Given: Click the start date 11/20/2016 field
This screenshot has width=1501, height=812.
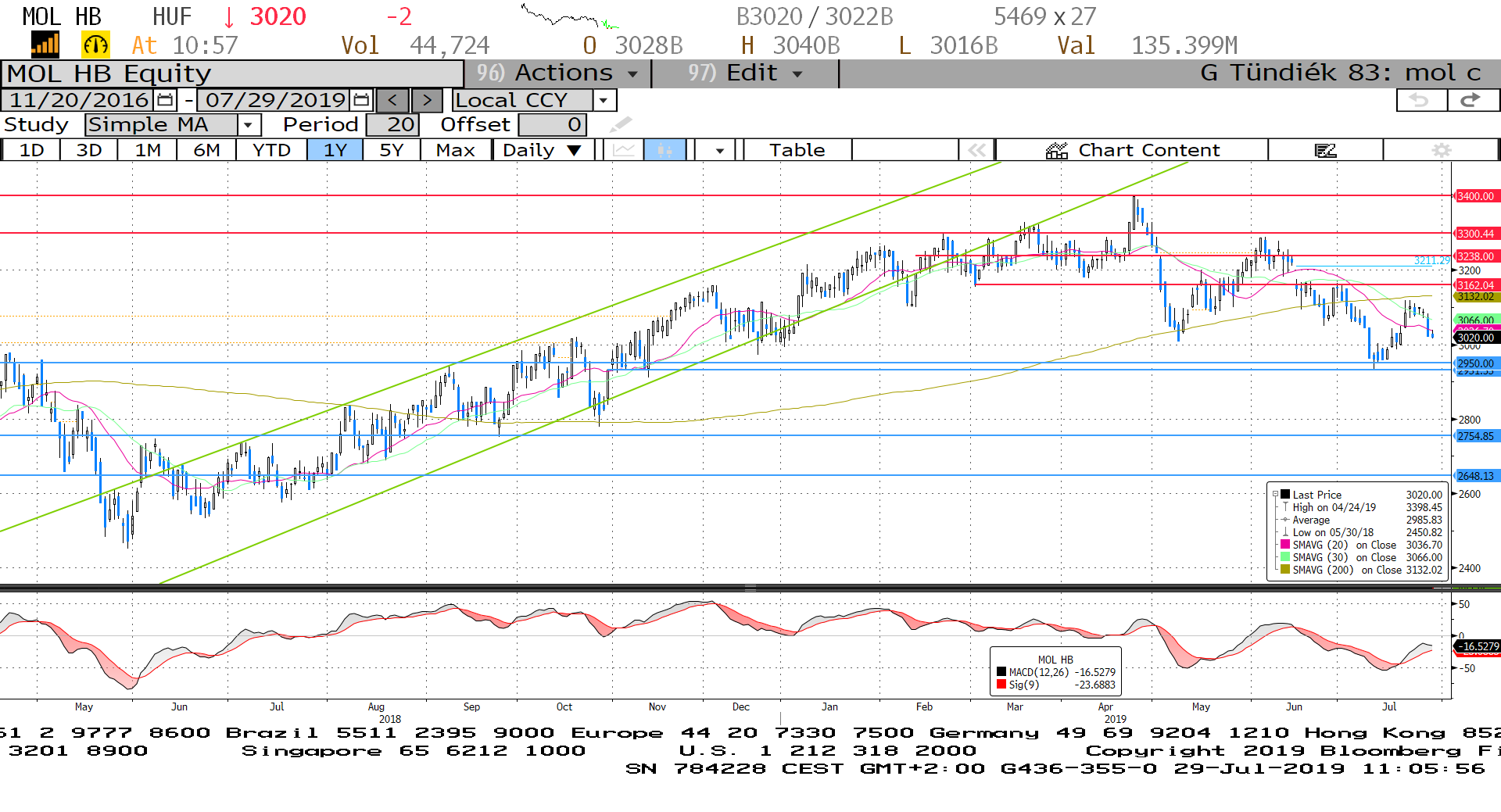Looking at the screenshot, I should [79, 100].
